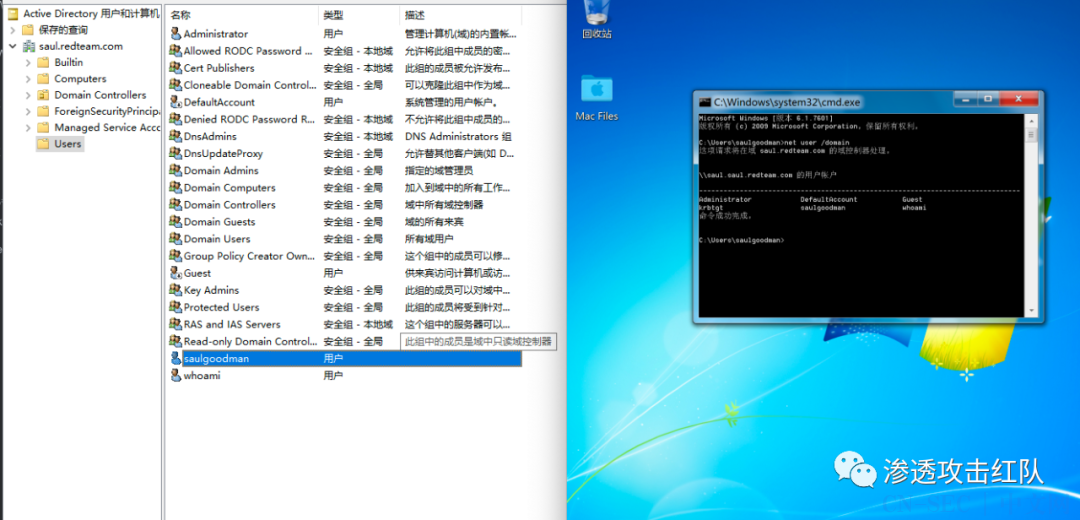The height and width of the screenshot is (520, 1080).
Task: Expand Domain Controllers in the tree
Action: coord(28,95)
